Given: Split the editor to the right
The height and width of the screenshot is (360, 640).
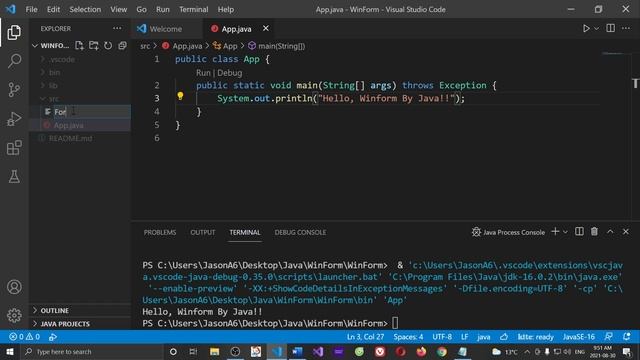Looking at the screenshot, I should coord(610,28).
